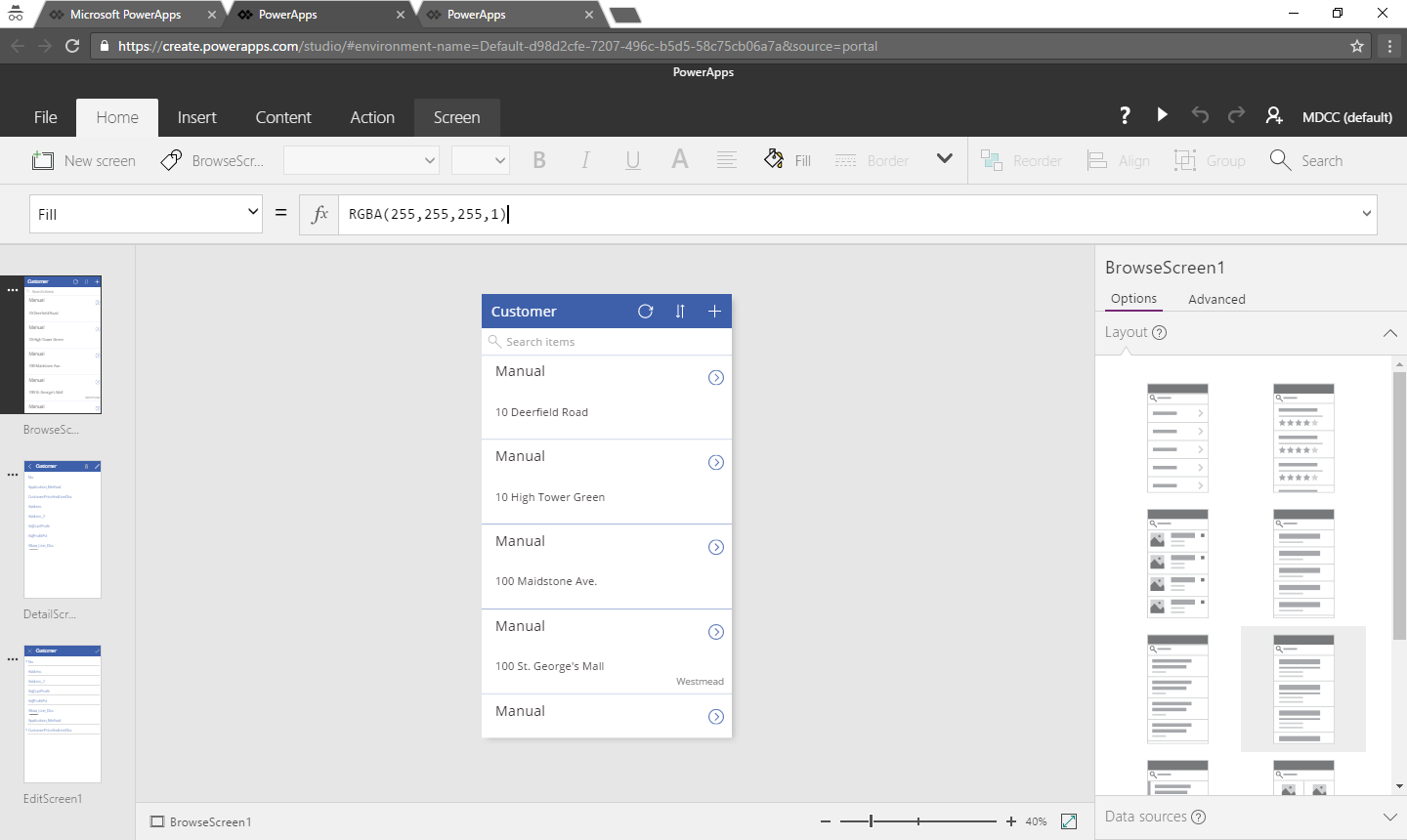Image resolution: width=1407 pixels, height=840 pixels.
Task: Click arrow next to 10 Deerfield Road
Action: [716, 378]
